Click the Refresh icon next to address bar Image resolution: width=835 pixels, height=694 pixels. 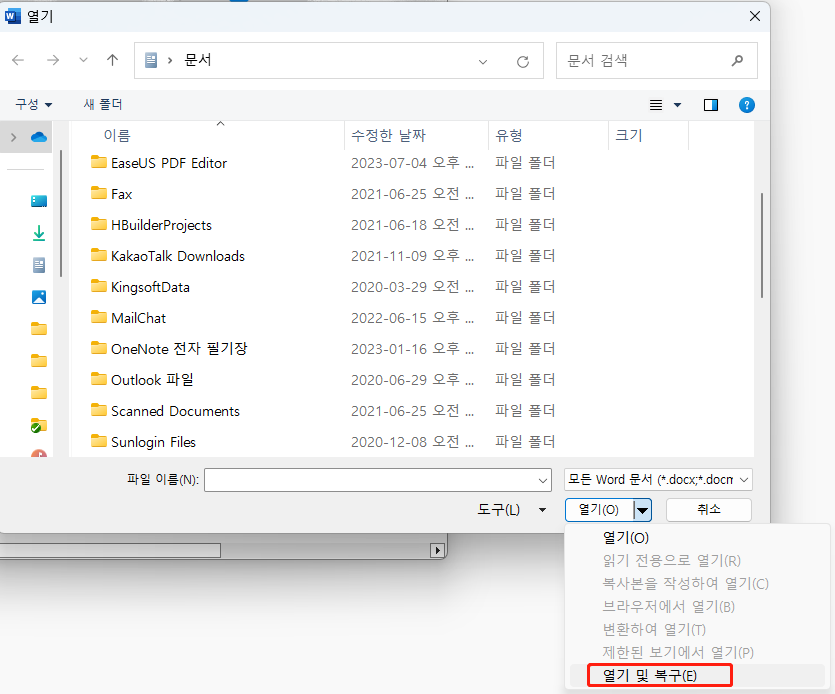click(523, 60)
